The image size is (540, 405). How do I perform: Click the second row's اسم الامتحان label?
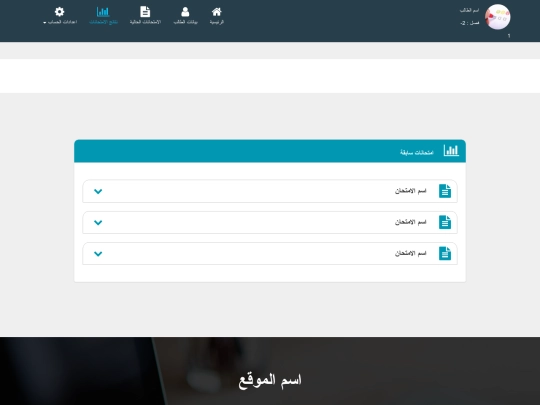[411, 222]
